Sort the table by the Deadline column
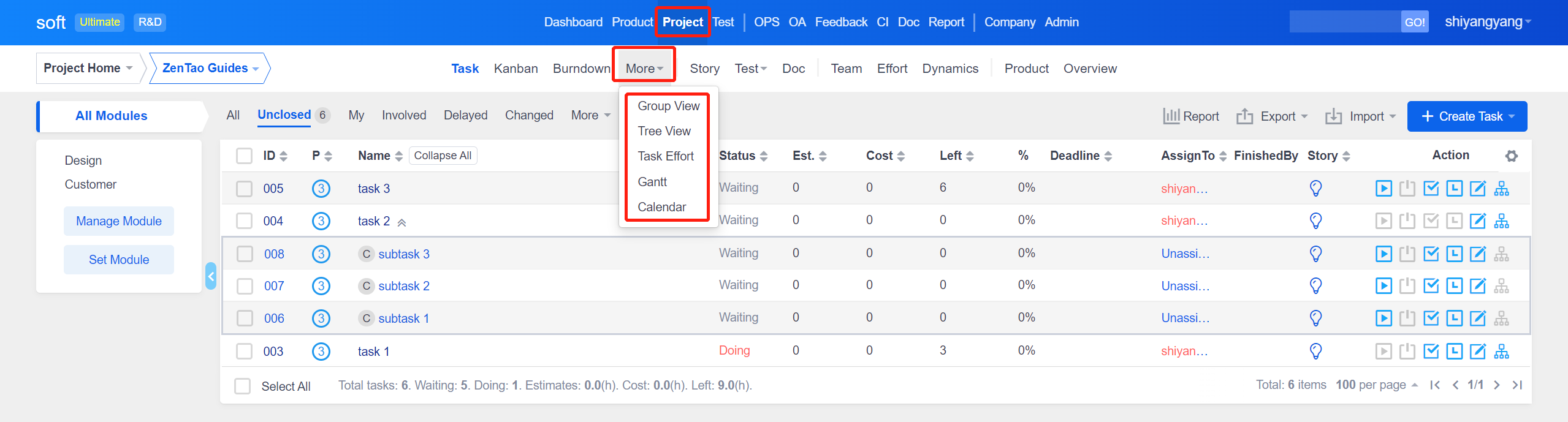The height and width of the screenshot is (422, 1568). pos(1081,156)
